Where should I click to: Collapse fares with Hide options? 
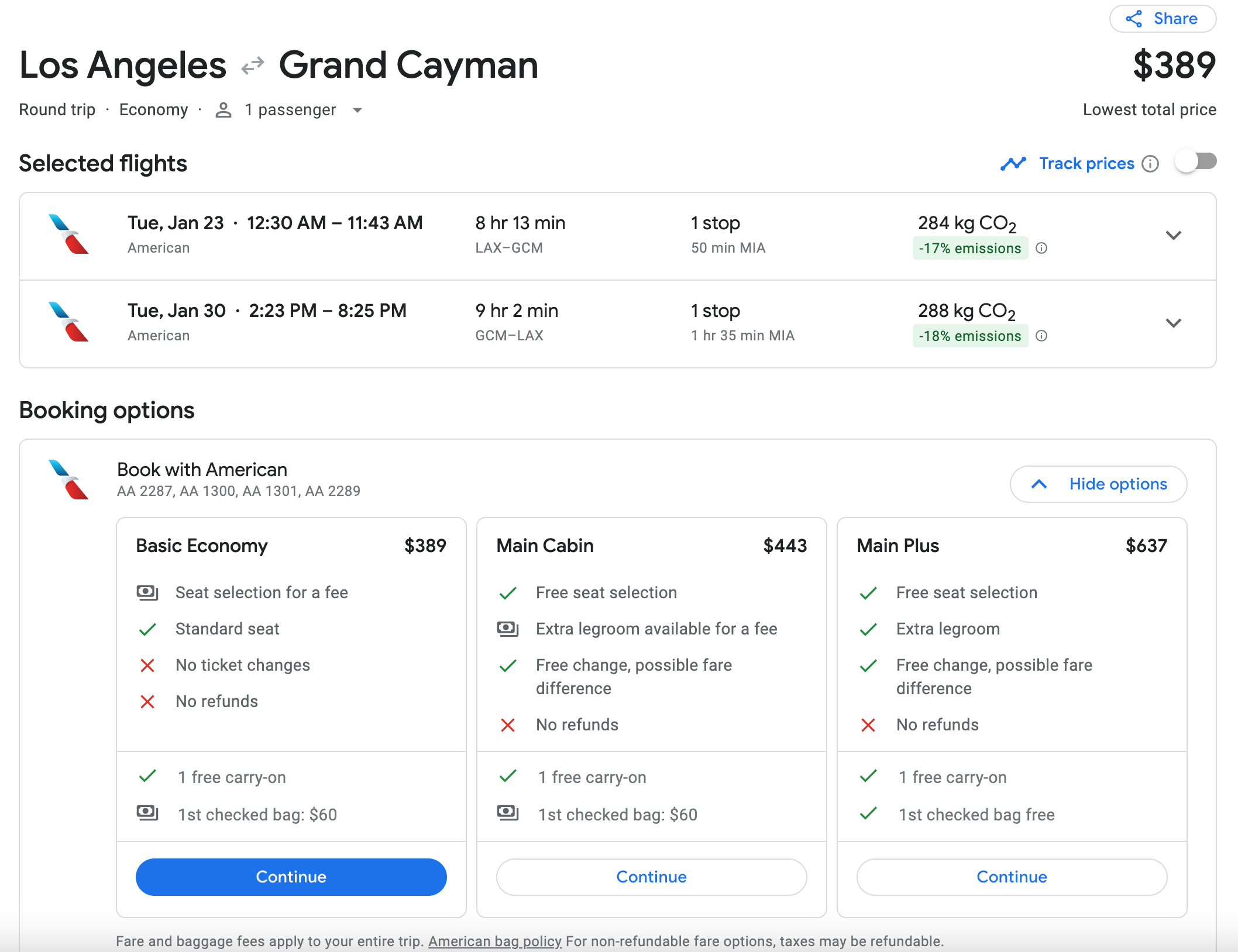click(x=1098, y=484)
